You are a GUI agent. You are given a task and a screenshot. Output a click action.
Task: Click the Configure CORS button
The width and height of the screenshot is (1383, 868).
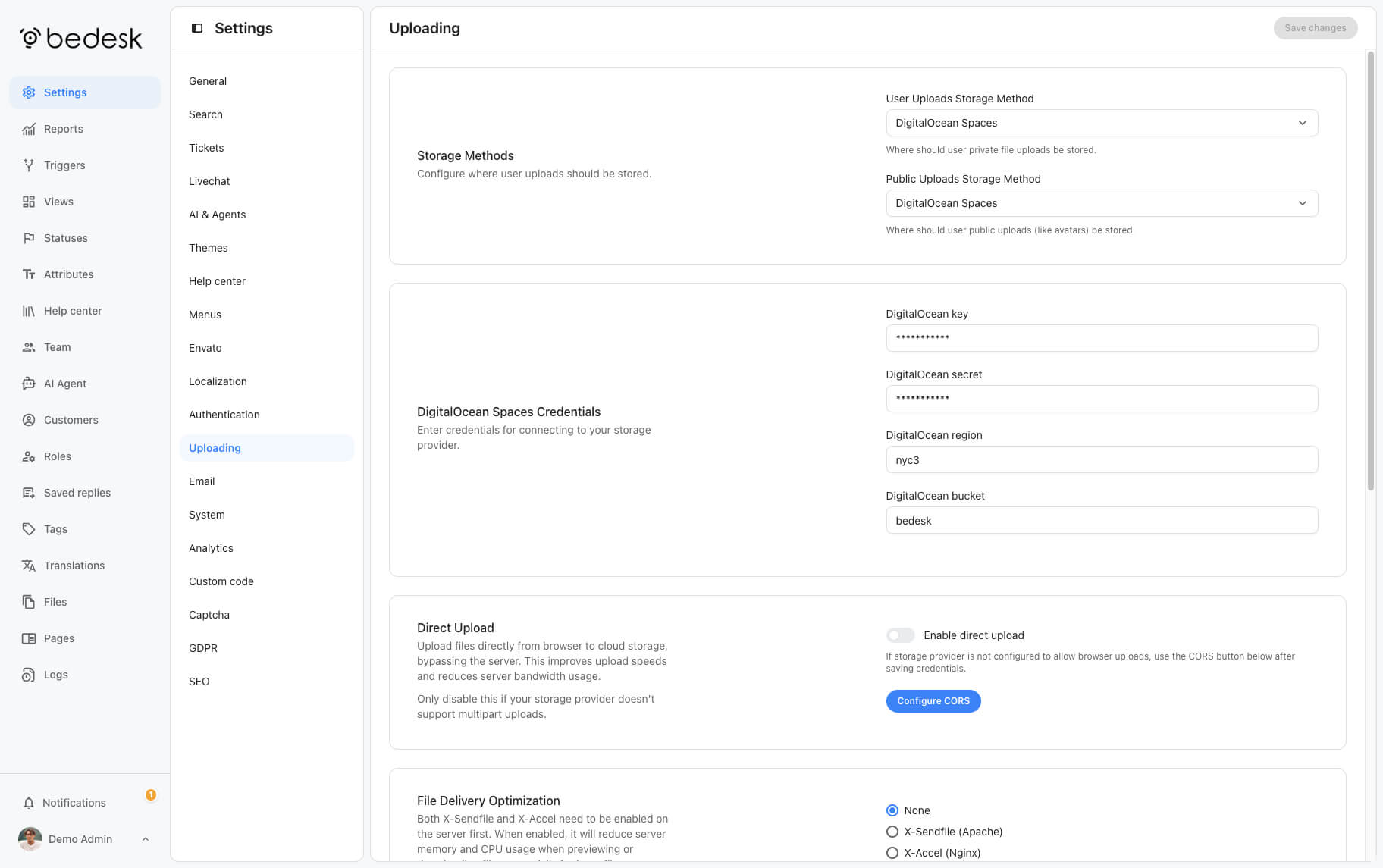[933, 701]
